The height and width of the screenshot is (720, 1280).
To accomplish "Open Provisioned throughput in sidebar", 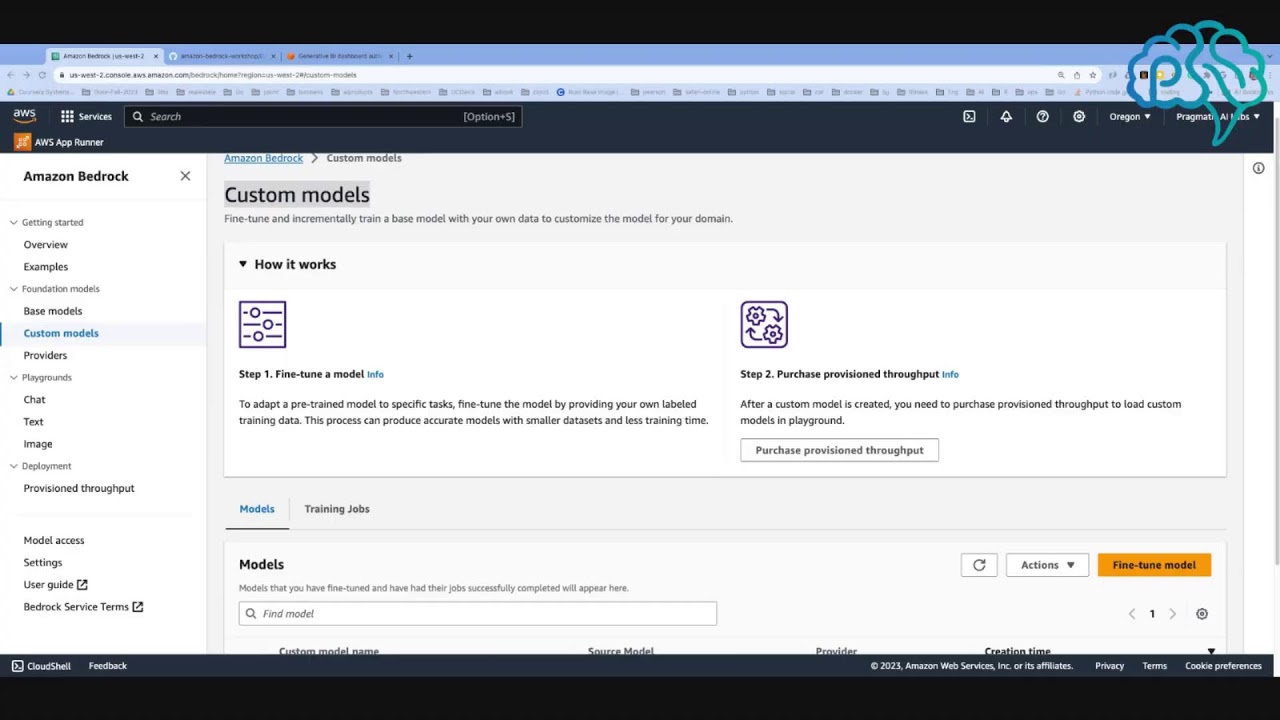I will pyautogui.click(x=79, y=488).
